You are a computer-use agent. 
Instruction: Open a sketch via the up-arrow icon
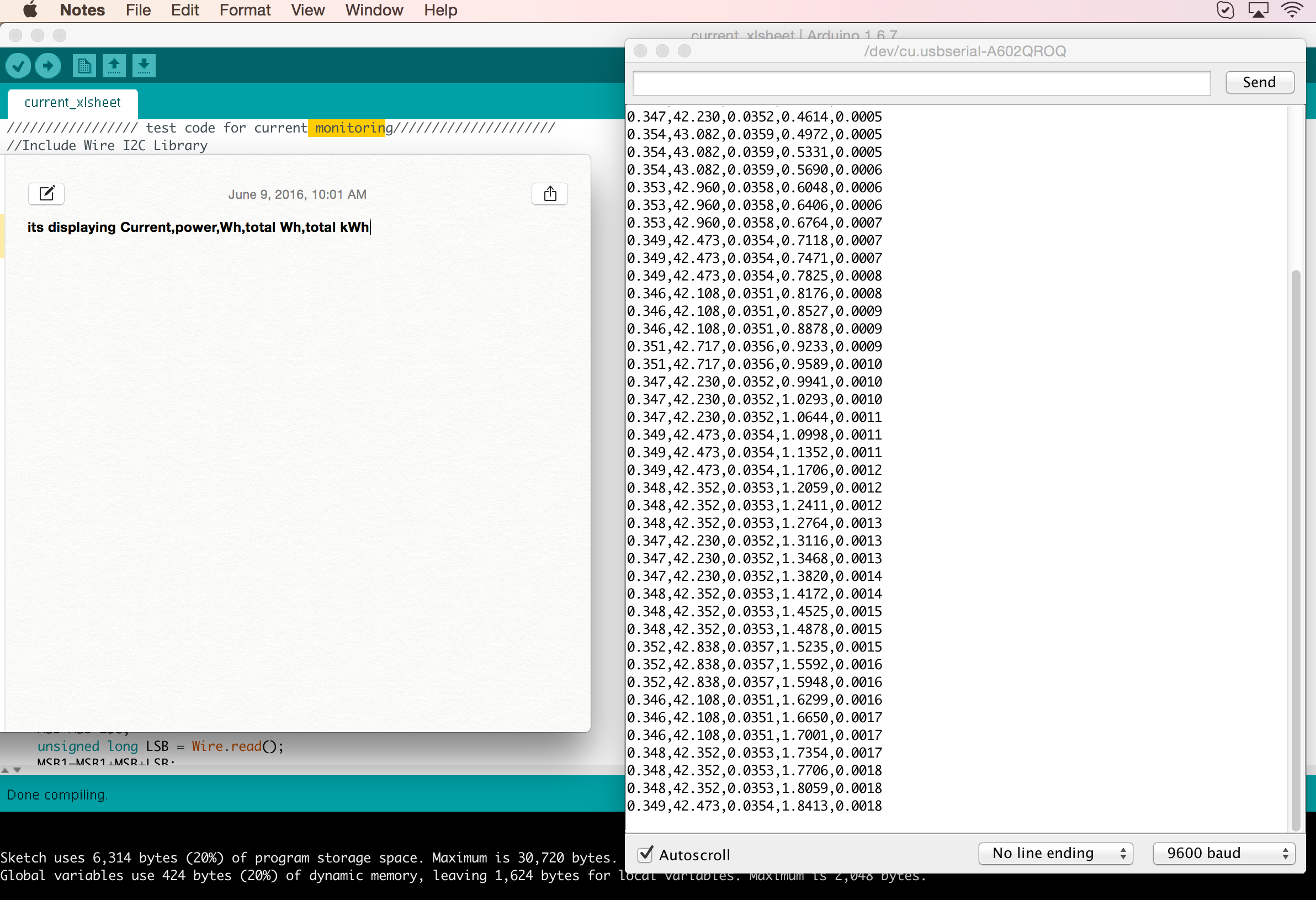click(x=114, y=65)
